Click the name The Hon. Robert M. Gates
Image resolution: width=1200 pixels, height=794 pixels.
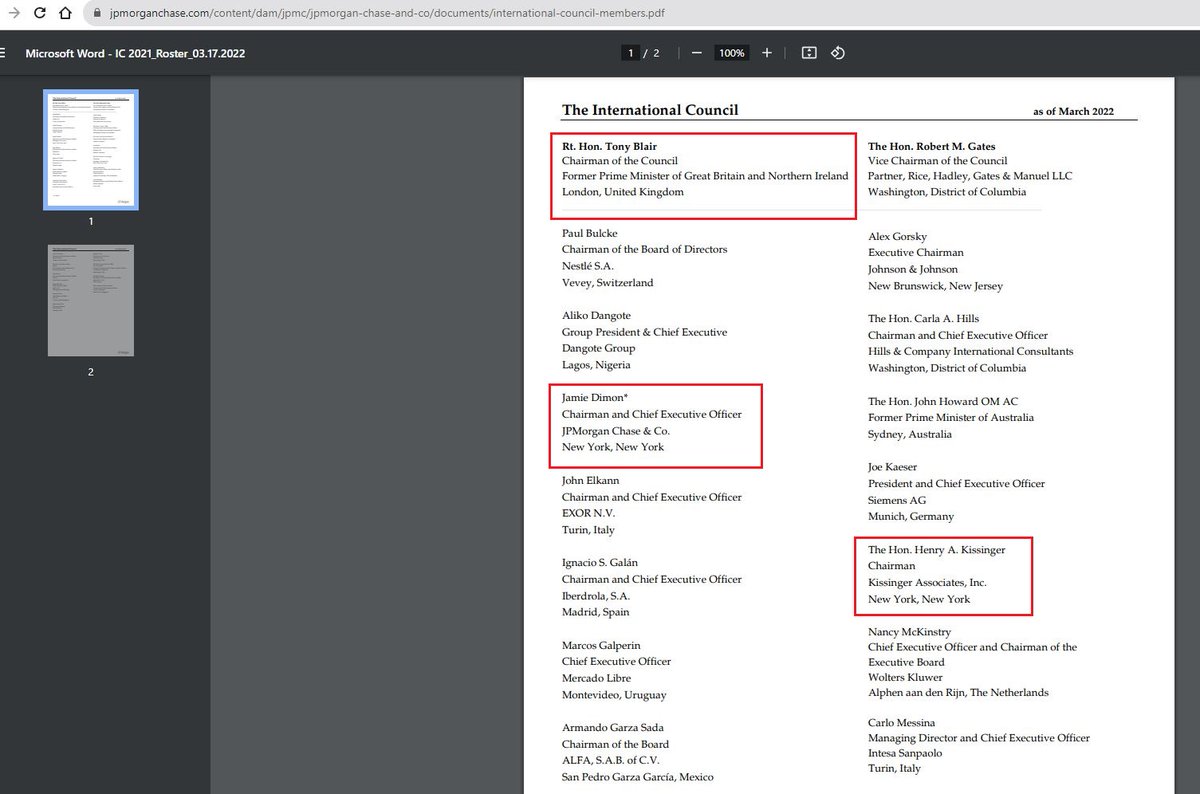(x=931, y=146)
